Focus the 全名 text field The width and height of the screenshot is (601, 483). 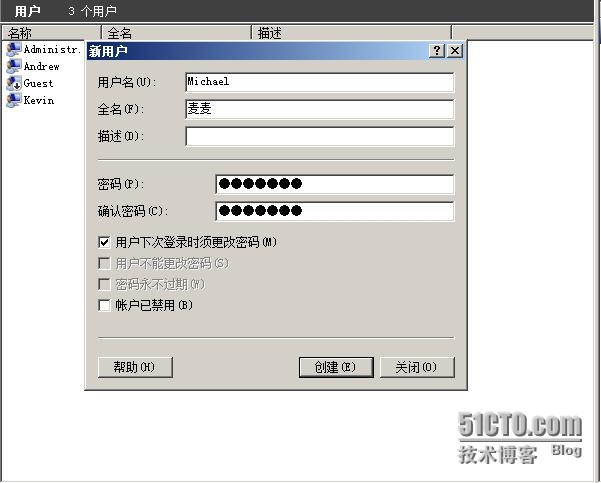coord(320,109)
